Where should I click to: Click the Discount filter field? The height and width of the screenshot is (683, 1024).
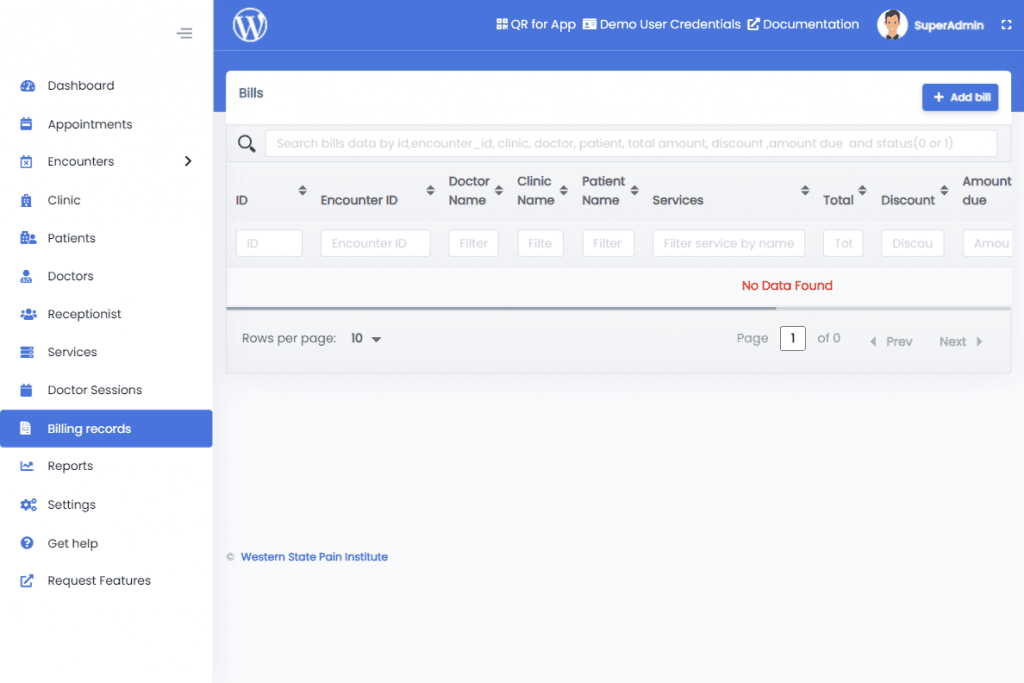coord(912,243)
